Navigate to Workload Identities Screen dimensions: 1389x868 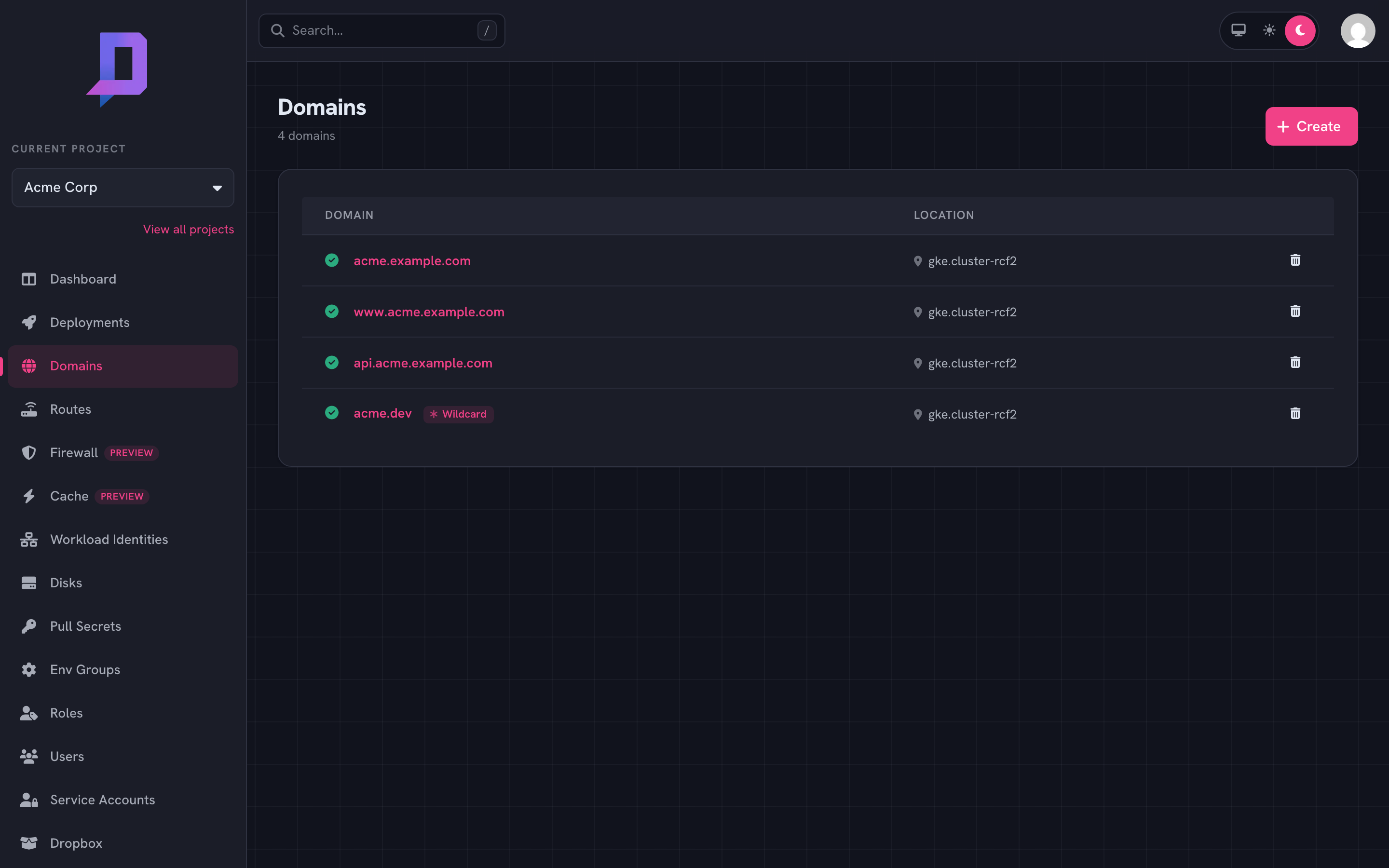tap(123, 540)
